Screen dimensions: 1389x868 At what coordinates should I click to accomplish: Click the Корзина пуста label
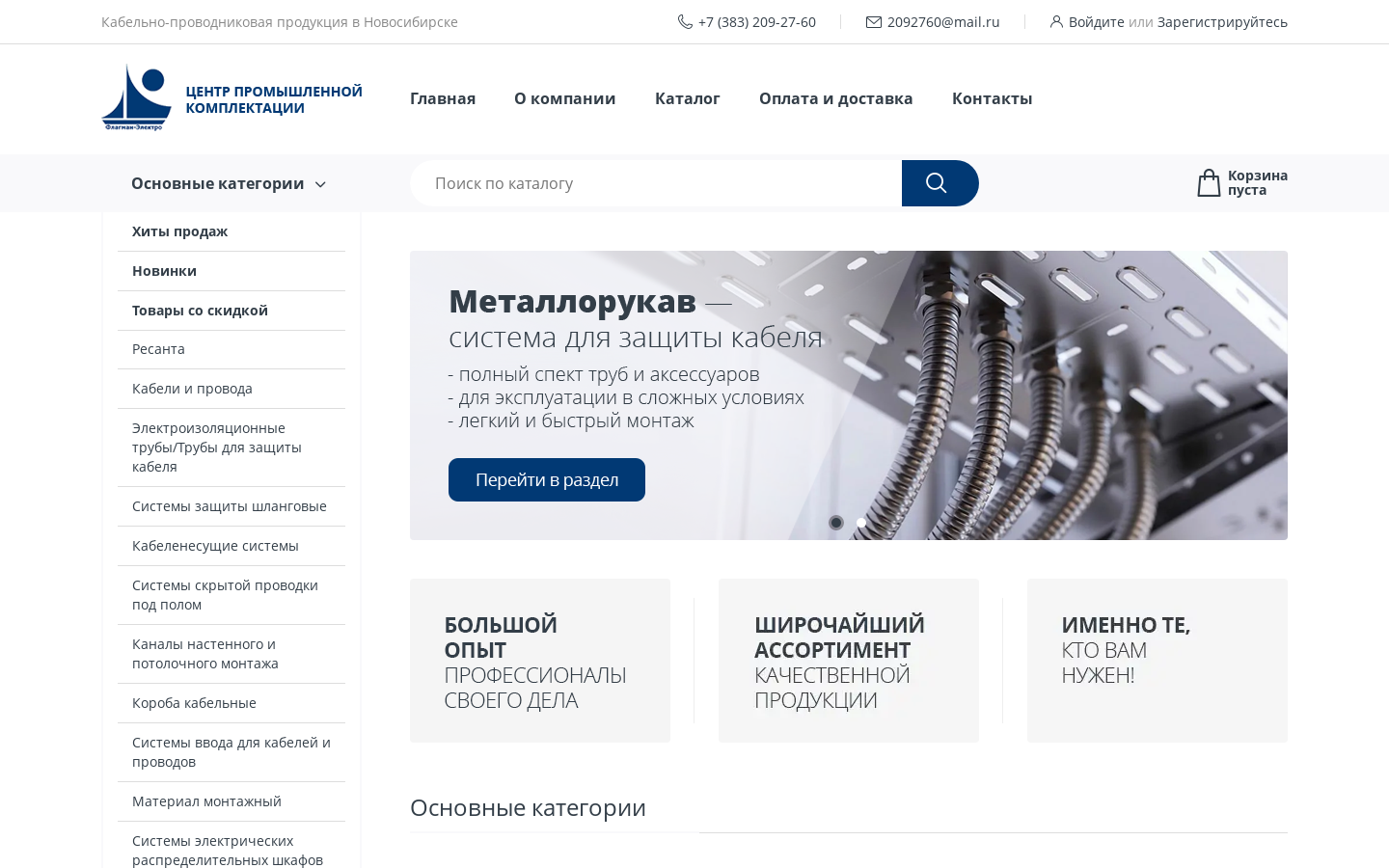click(1258, 182)
